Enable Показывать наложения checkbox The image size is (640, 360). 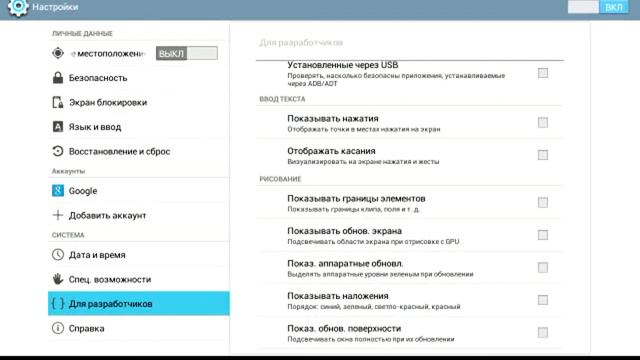[543, 300]
